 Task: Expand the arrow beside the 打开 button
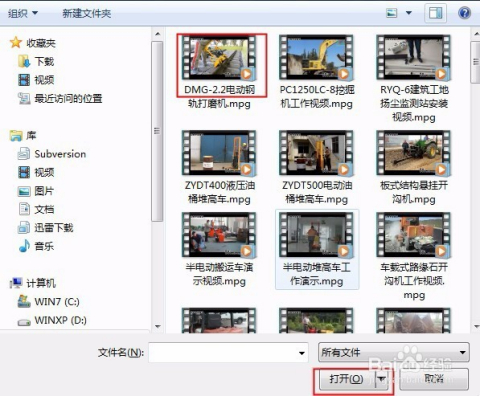pyautogui.click(x=382, y=379)
